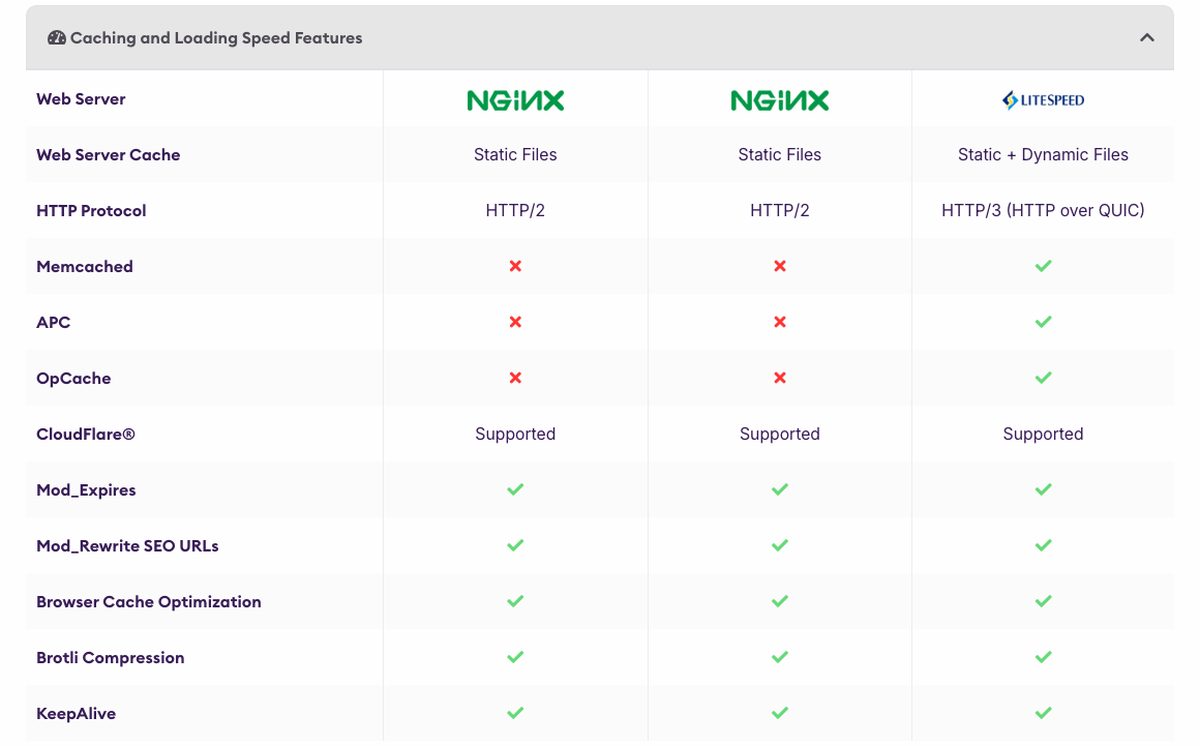Viewport: 1200px width, 746px height.
Task: Click Browser Cache Optimization label
Action: [x=149, y=602]
